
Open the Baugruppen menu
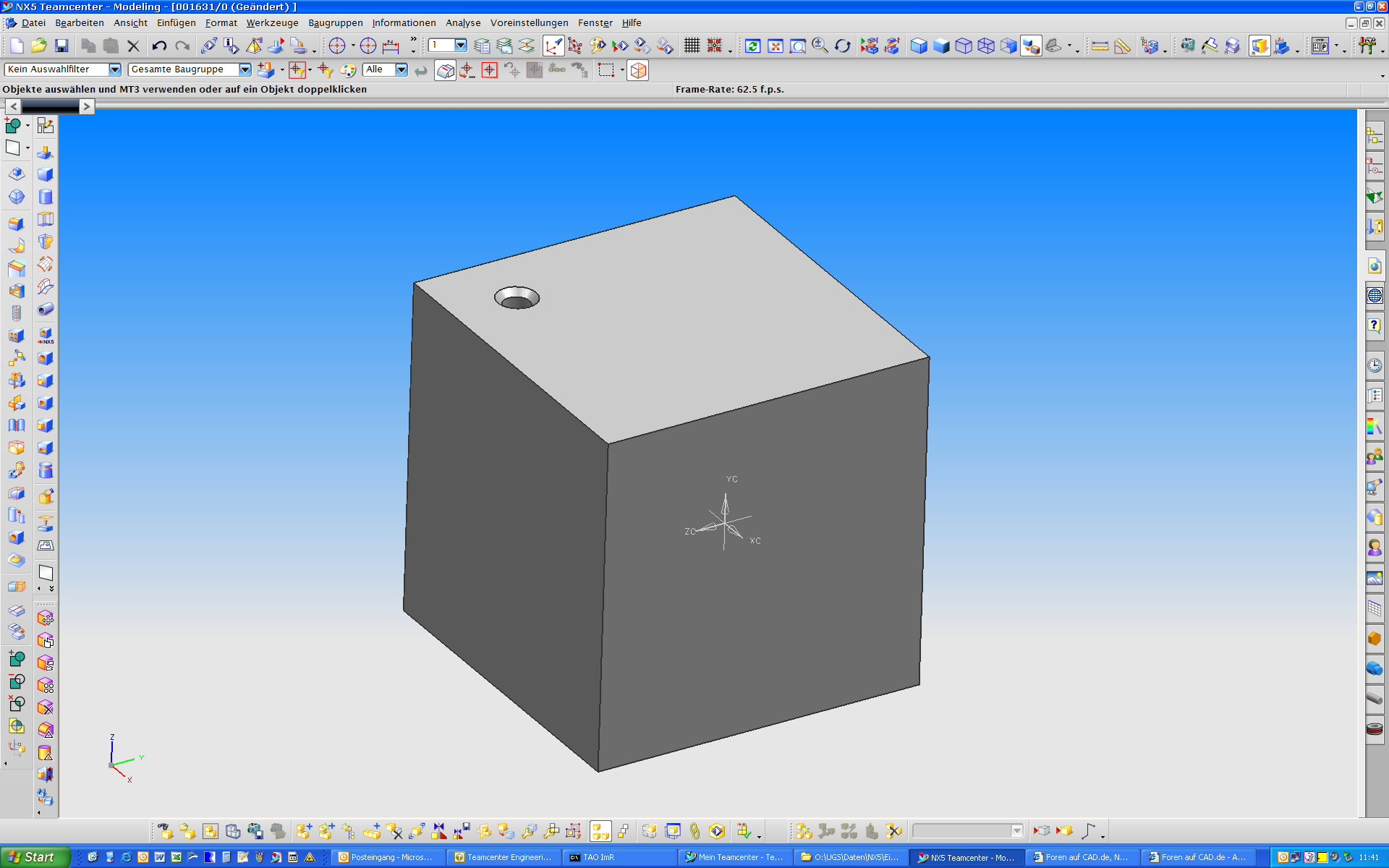pyautogui.click(x=335, y=23)
